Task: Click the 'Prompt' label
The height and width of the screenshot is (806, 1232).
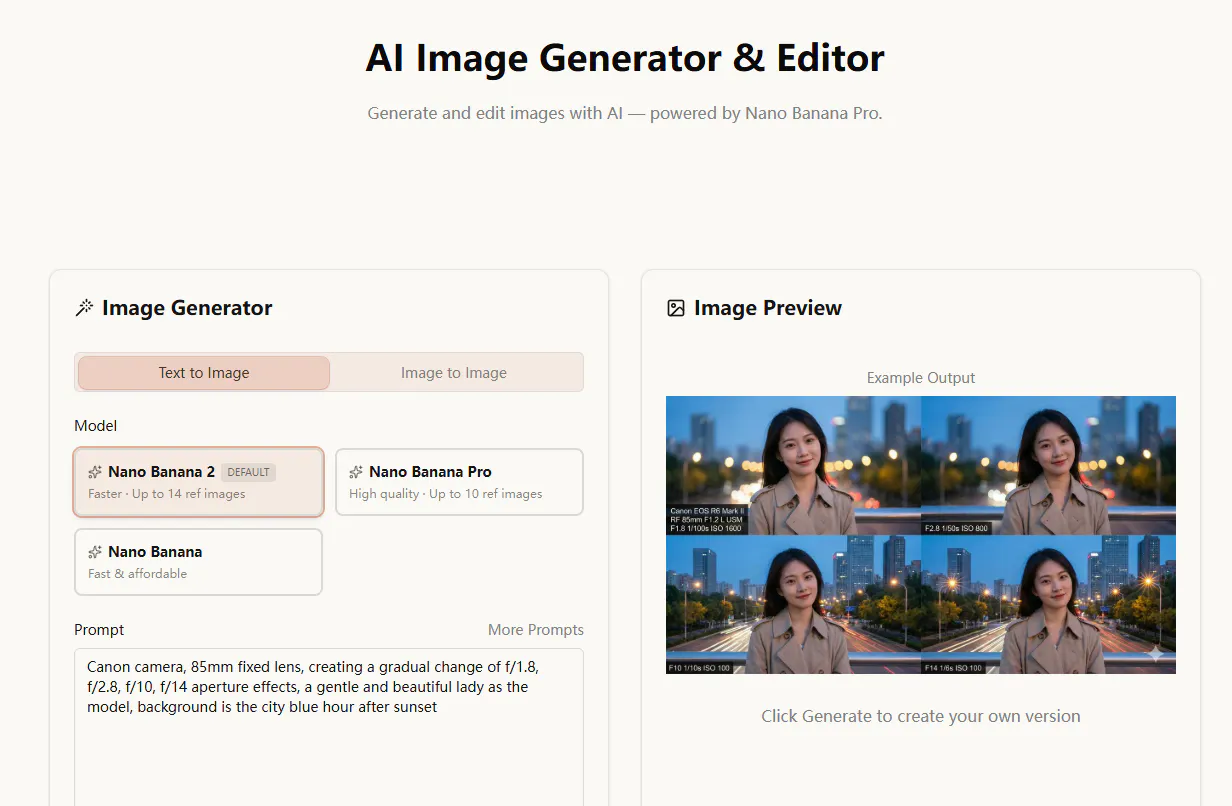Action: coord(99,630)
